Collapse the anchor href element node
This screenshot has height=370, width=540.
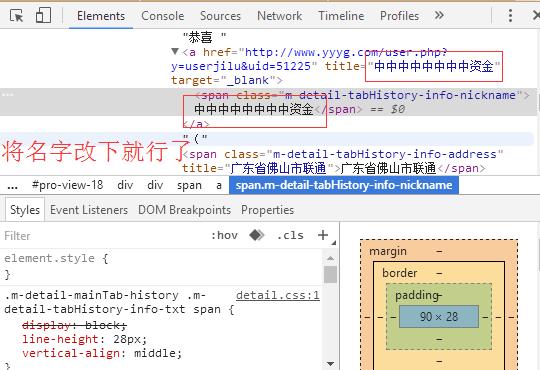[175, 52]
